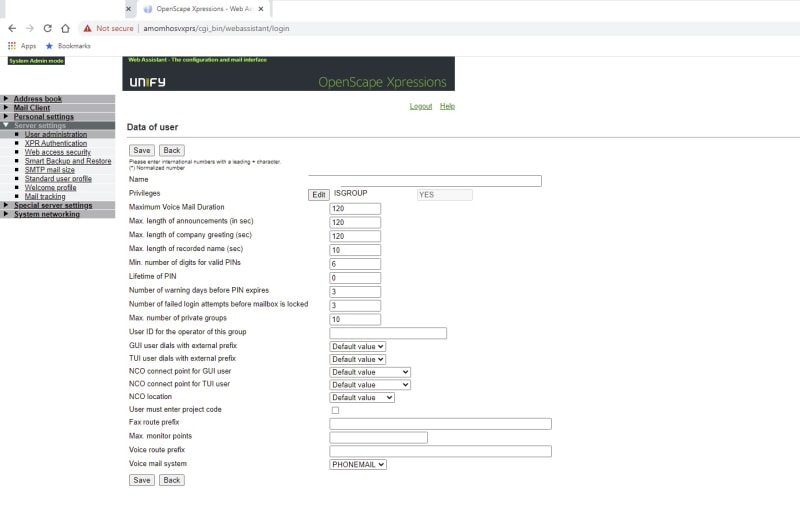Open the Mail Client section

pyautogui.click(x=32, y=108)
